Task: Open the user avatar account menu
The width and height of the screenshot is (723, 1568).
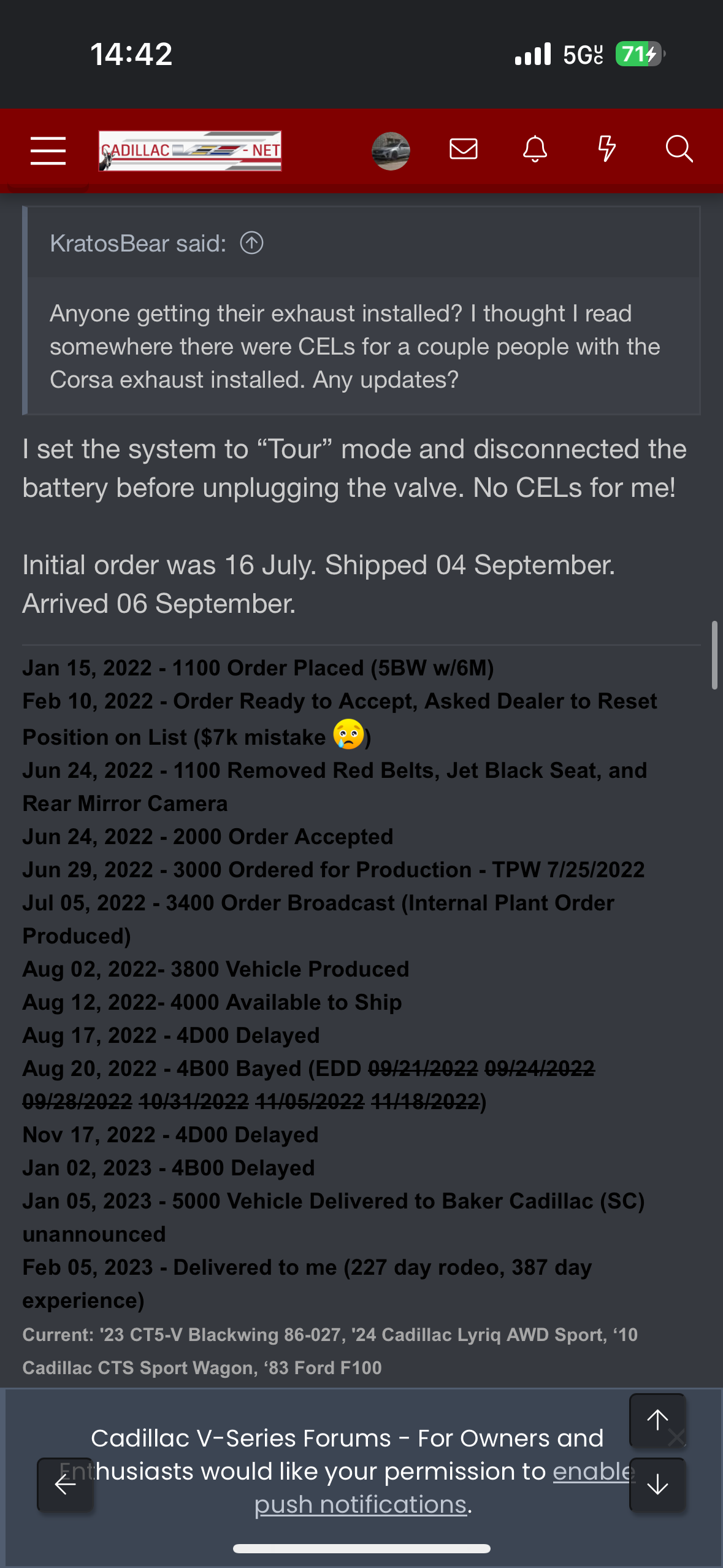Action: (x=391, y=150)
